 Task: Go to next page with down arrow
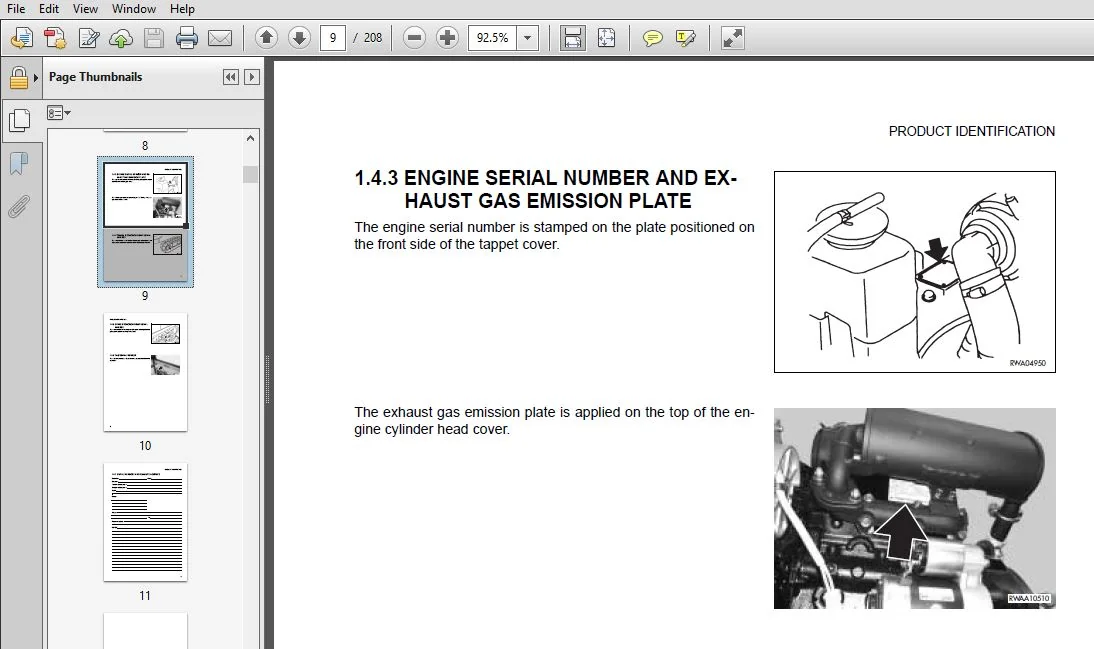299,38
